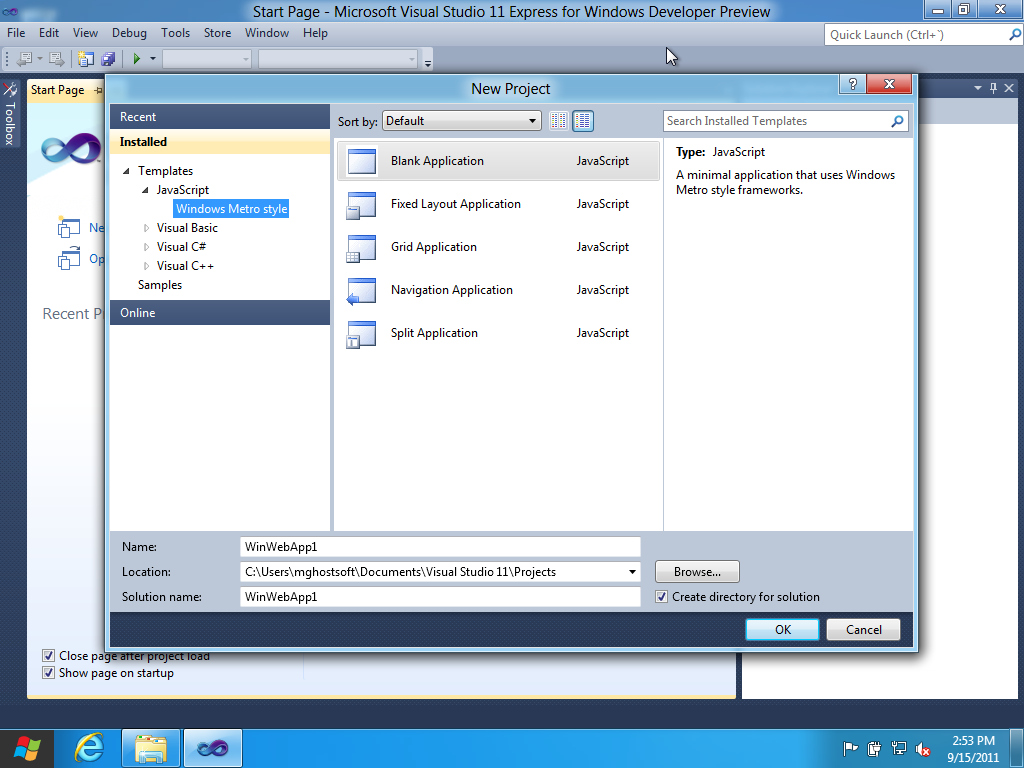Select the Blank Application template icon
Image resolution: width=1024 pixels, height=768 pixels.
tap(360, 162)
